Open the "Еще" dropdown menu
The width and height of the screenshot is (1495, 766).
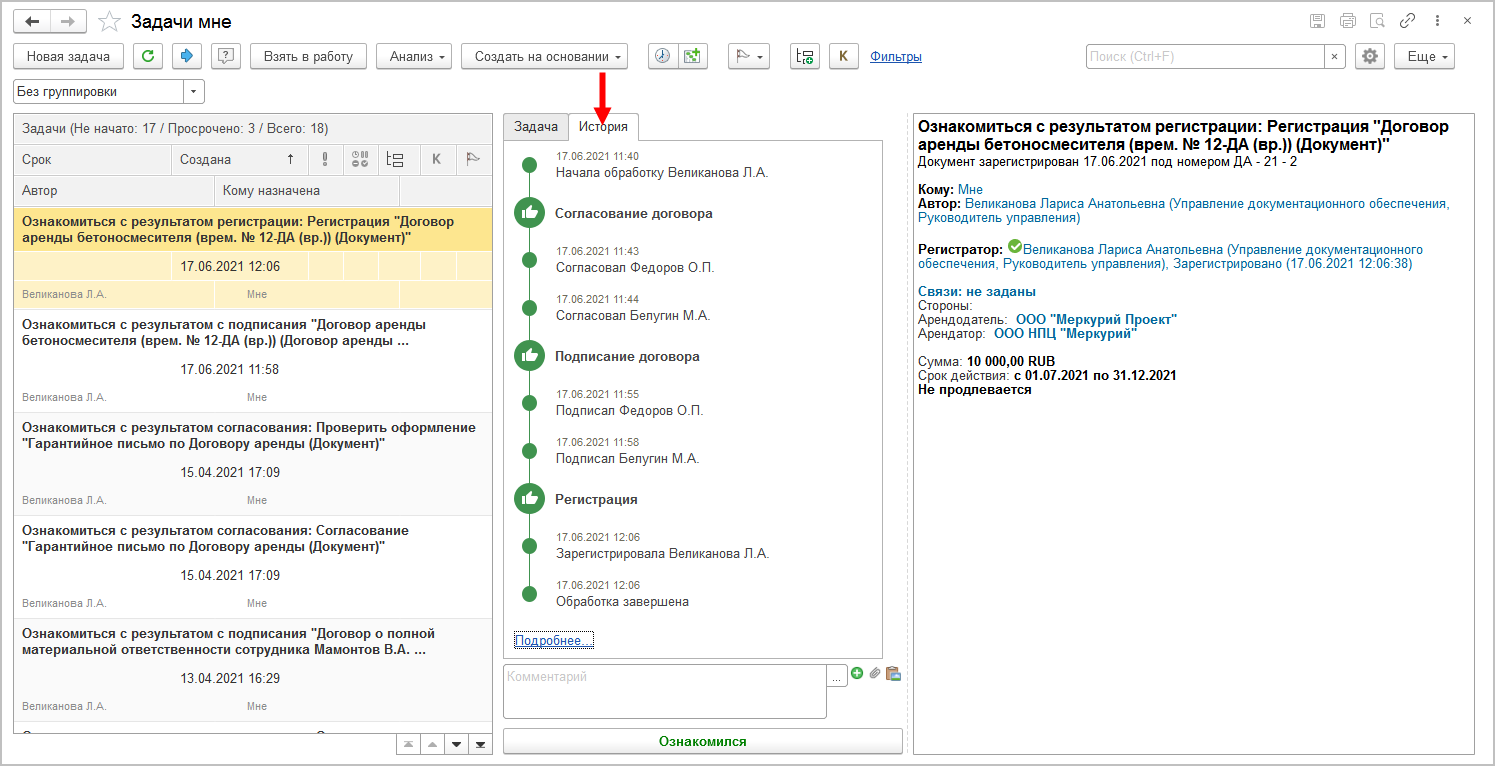click(1424, 57)
